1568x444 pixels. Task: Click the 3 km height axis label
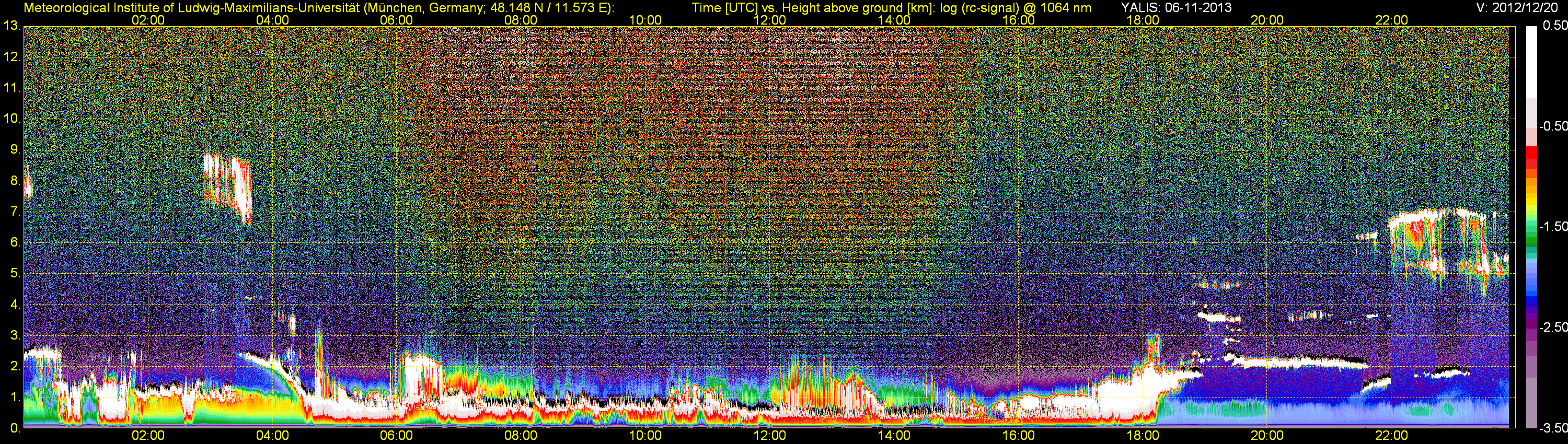coord(15,335)
